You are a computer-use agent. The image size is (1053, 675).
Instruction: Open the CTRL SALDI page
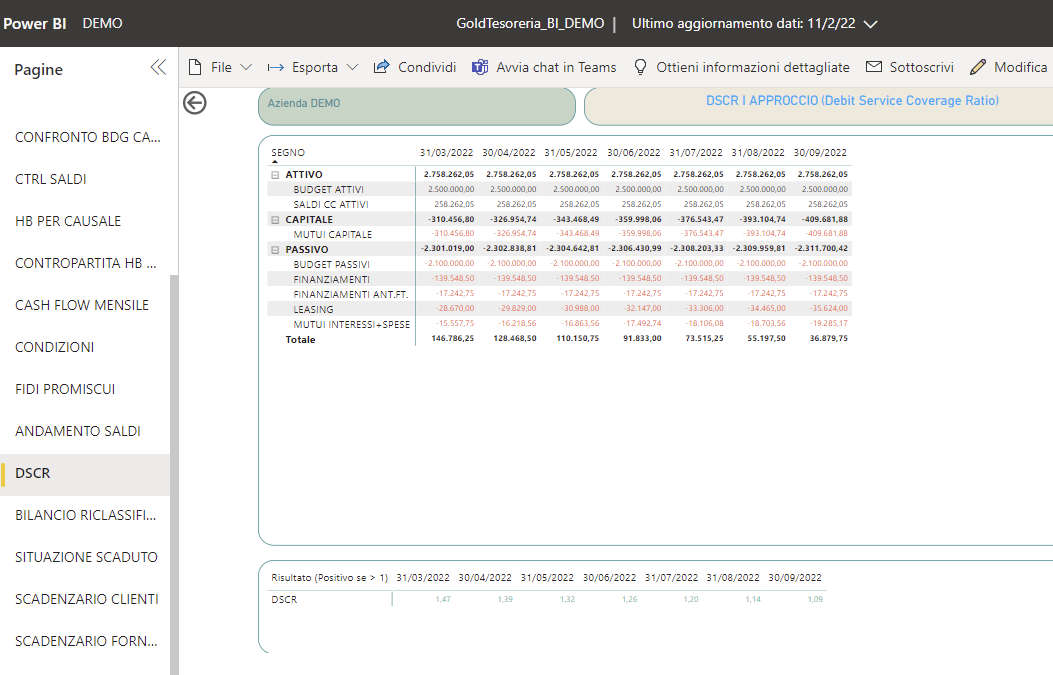[50, 179]
